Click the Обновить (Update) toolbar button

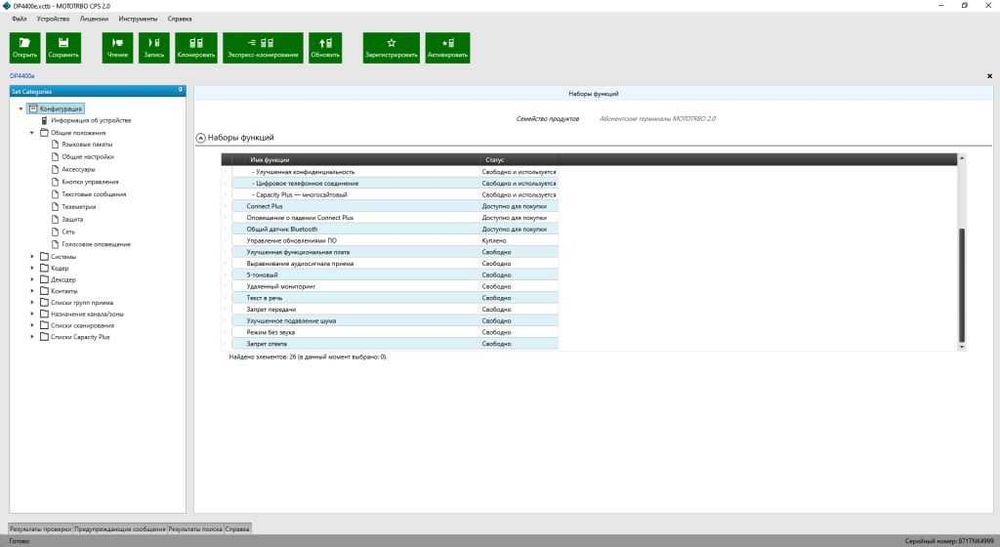pos(325,48)
